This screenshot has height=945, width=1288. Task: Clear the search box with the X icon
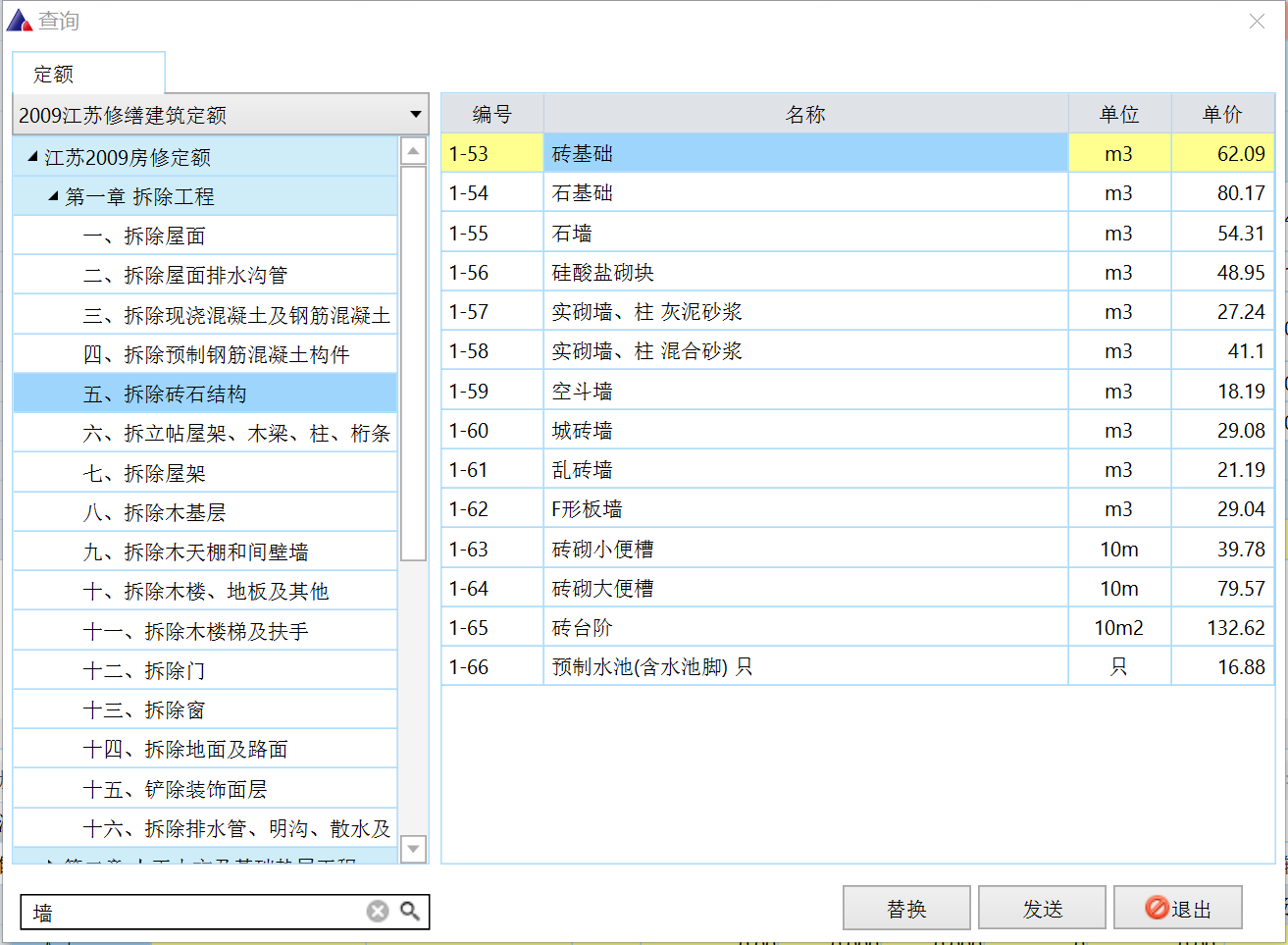pyautogui.click(x=378, y=912)
